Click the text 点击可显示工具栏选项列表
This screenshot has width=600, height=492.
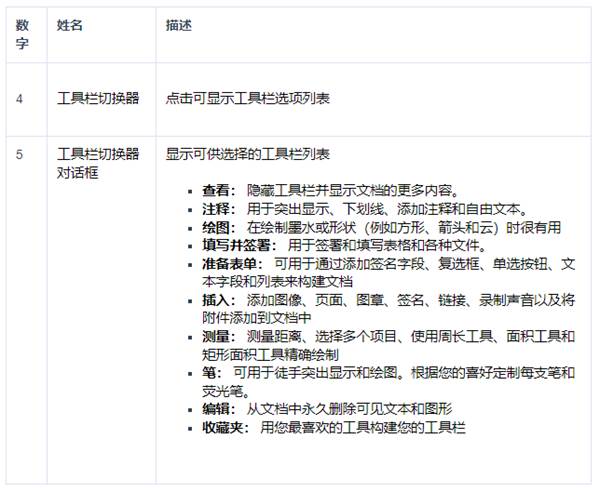click(248, 98)
